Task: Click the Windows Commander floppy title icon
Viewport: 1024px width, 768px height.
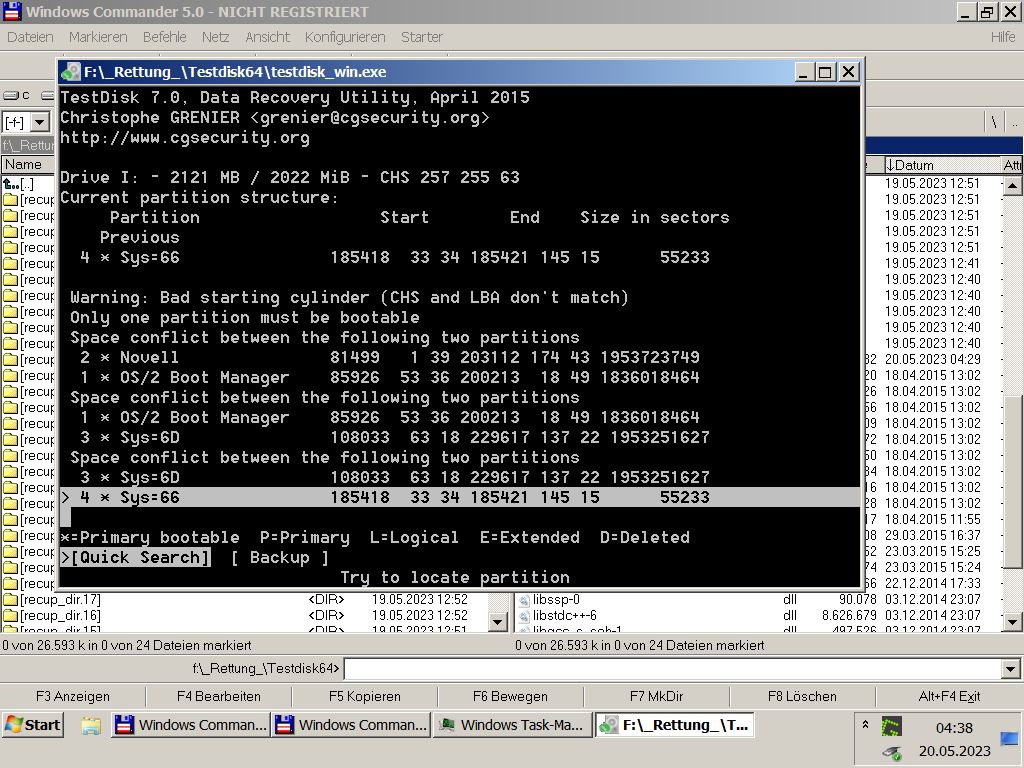Action: [12, 11]
